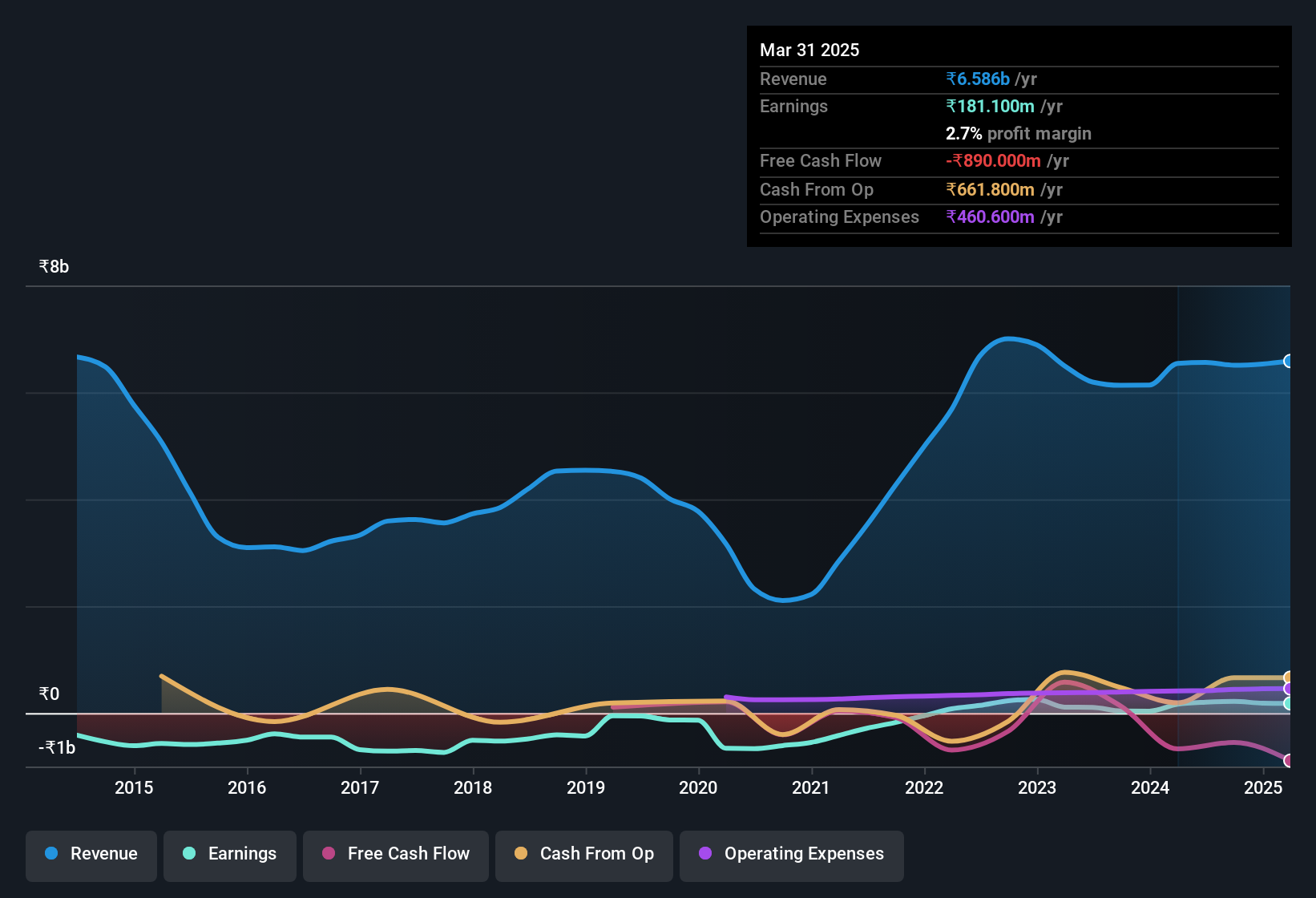Click the -₹890.000m Free Cash Flow value
The width and height of the screenshot is (1316, 898).
(993, 161)
